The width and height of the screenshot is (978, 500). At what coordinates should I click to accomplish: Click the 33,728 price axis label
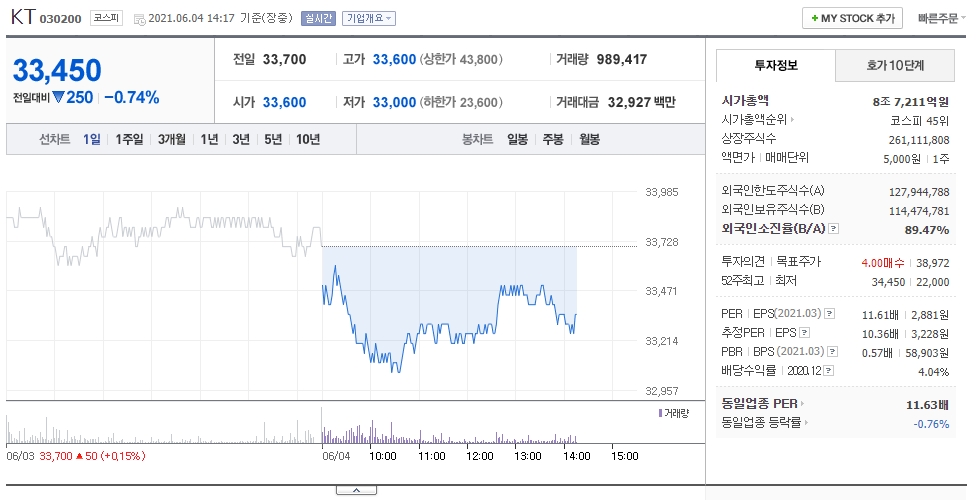pos(661,242)
